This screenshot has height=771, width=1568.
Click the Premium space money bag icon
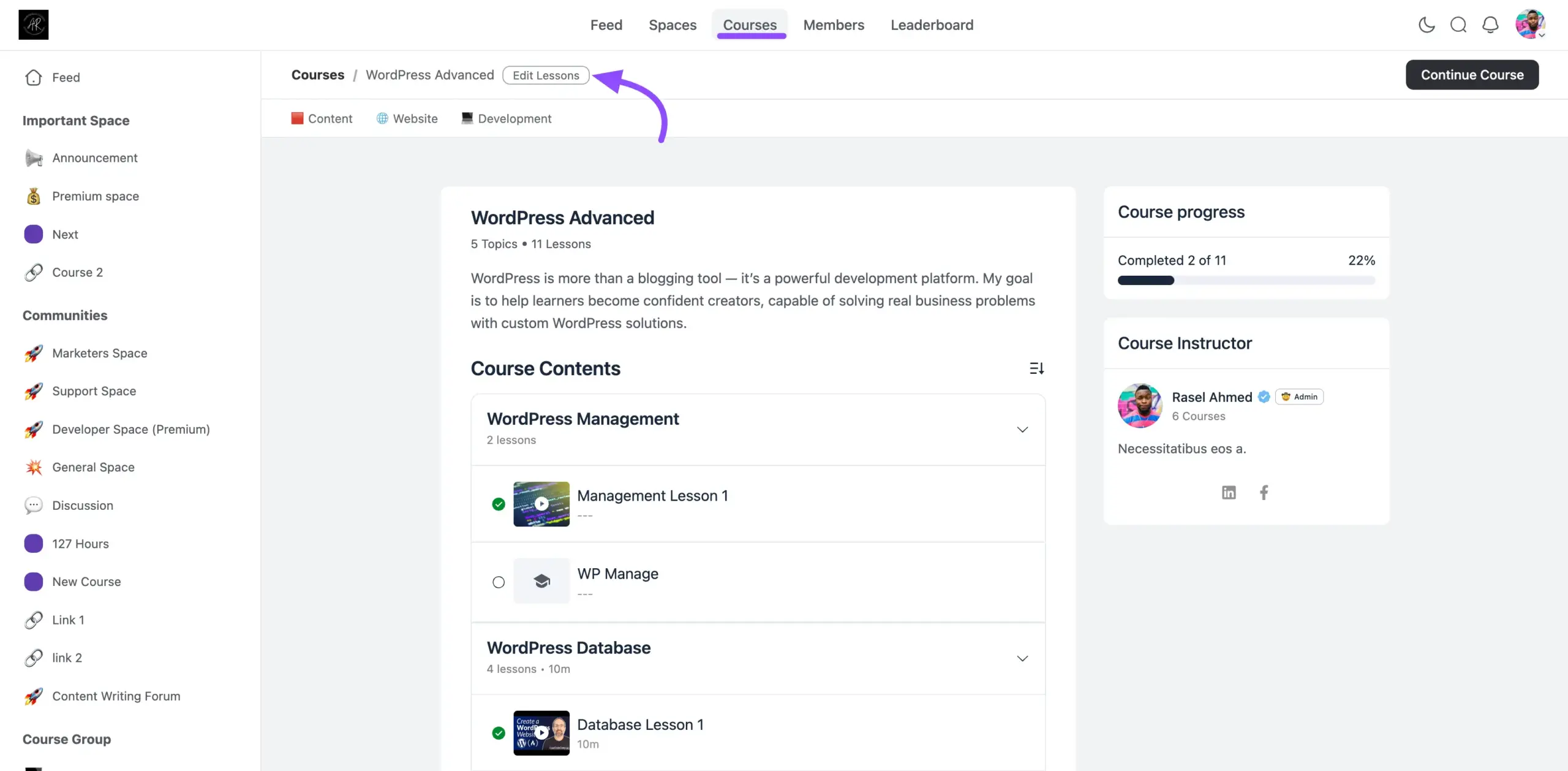tap(34, 196)
